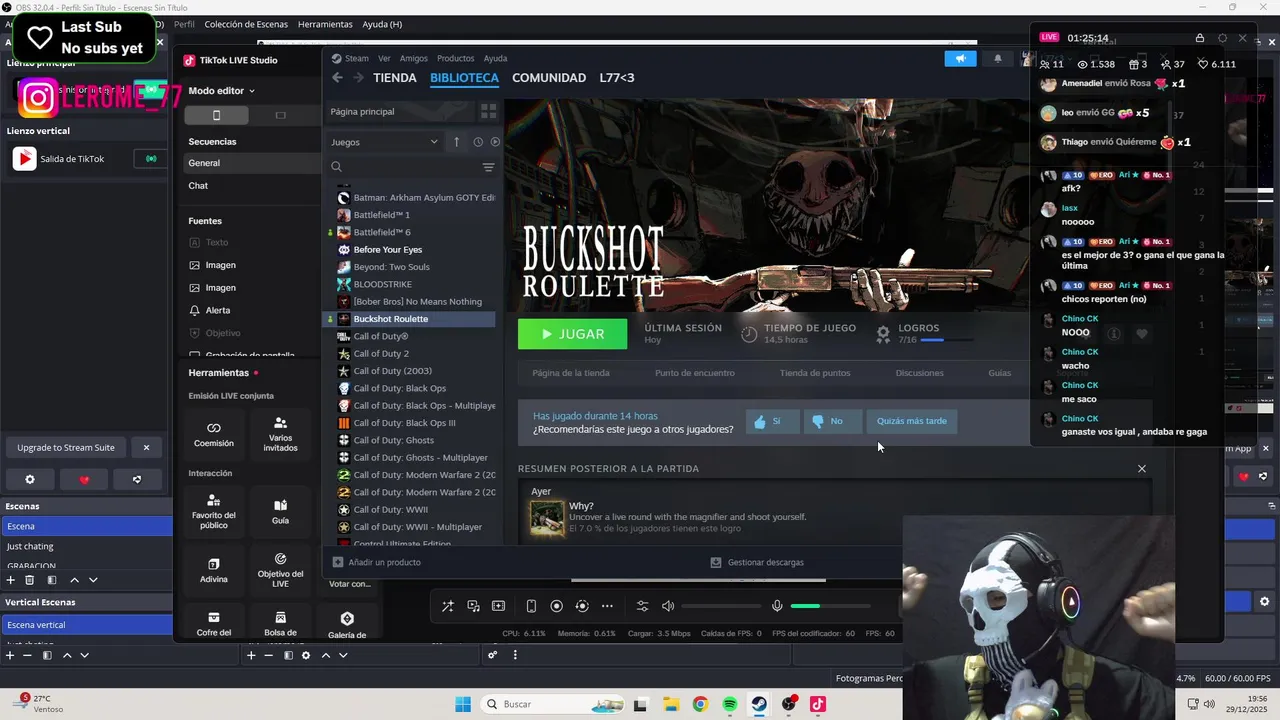Select Chat under Secuencias

251,185
